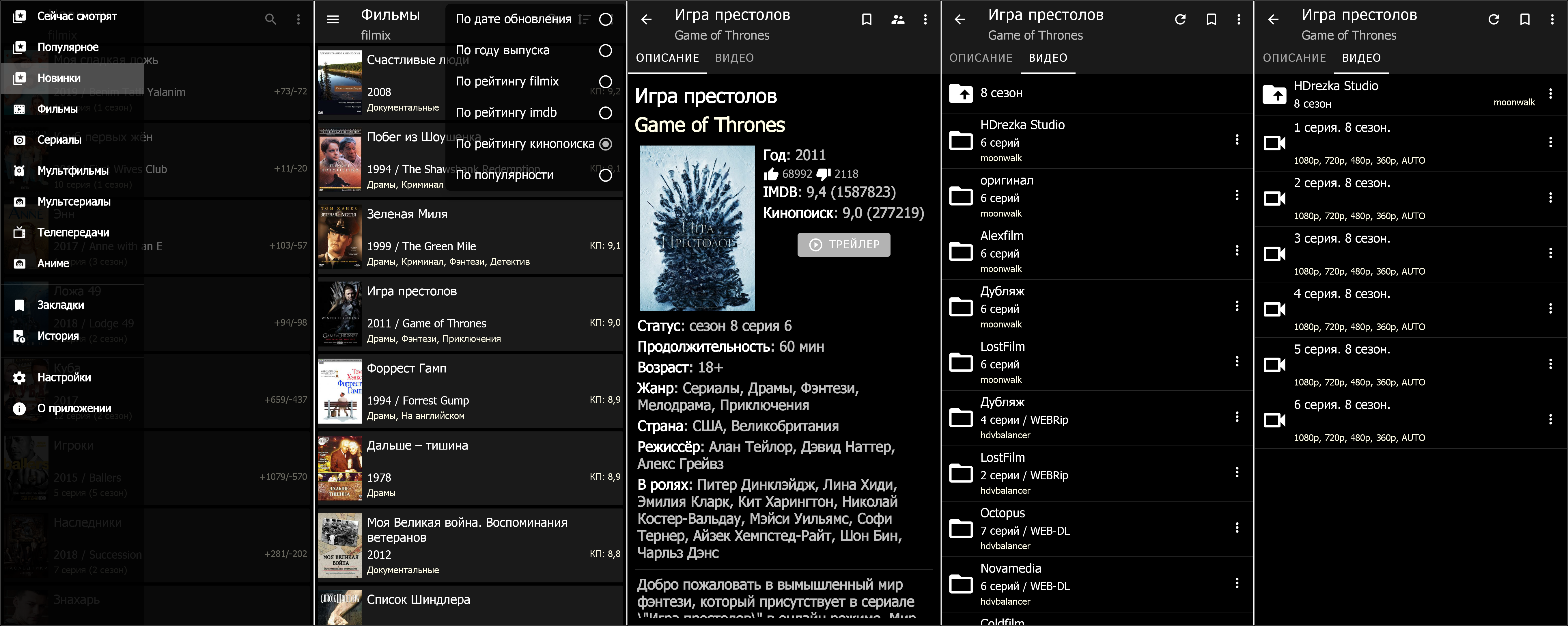Open options for the HDrezka Studio 6 серий folder
This screenshot has height=626, width=1568.
[x=1237, y=140]
